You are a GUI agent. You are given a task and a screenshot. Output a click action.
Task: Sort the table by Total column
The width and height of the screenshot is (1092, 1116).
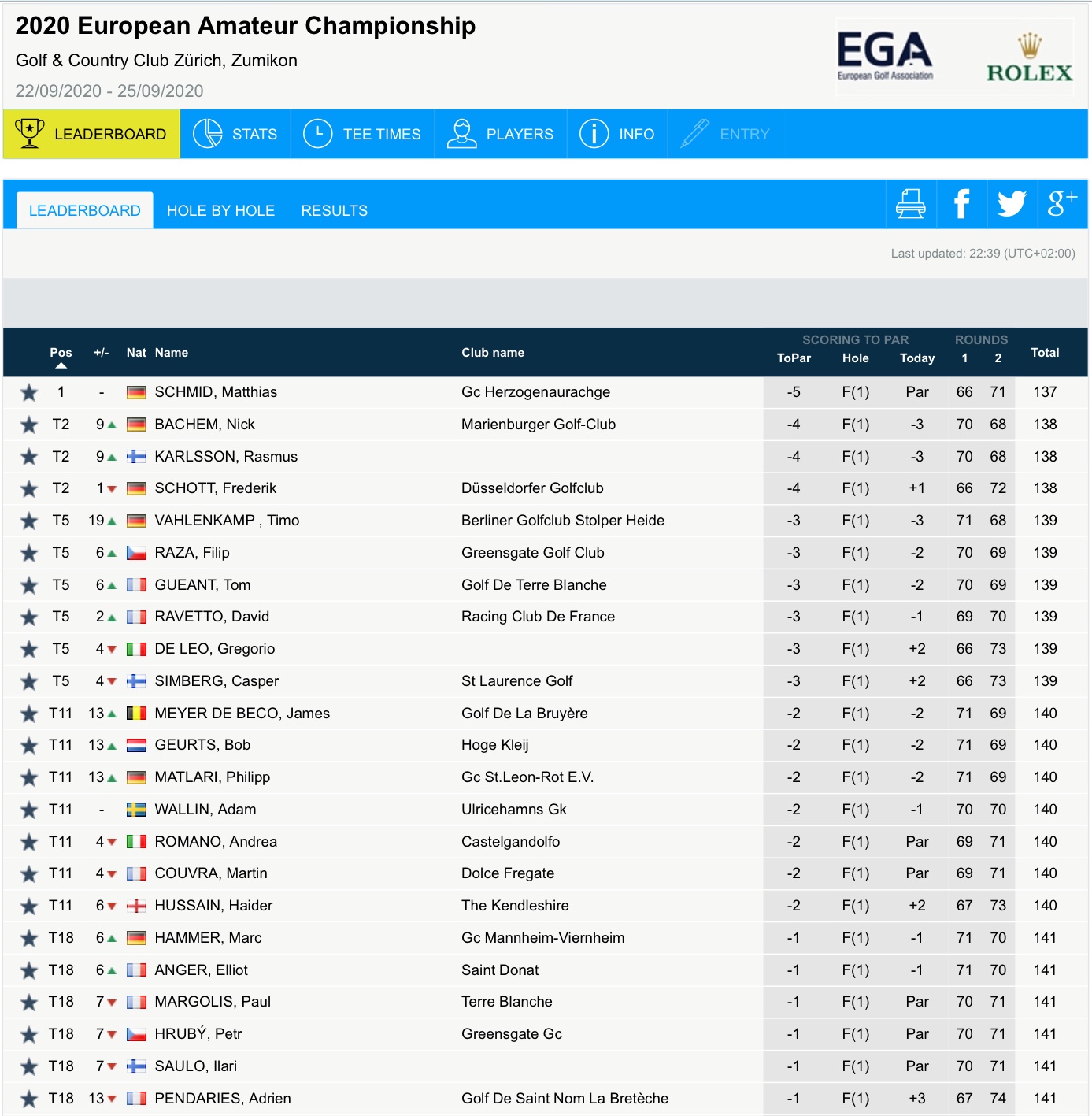(x=1045, y=353)
